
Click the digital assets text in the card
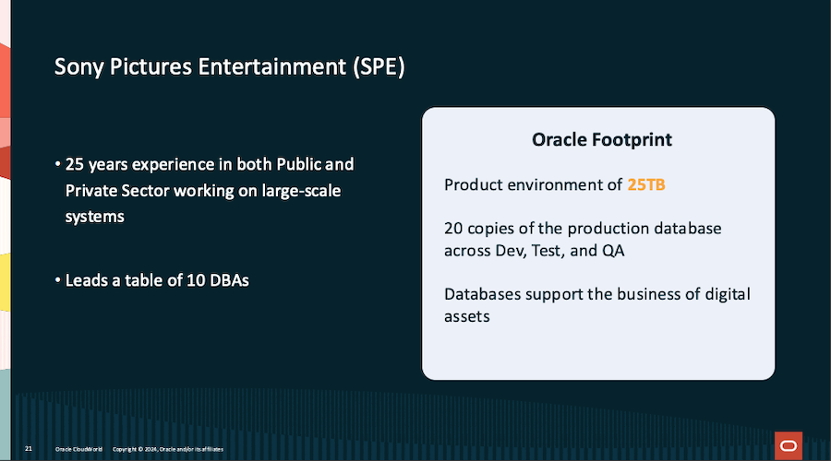pyautogui.click(x=467, y=316)
